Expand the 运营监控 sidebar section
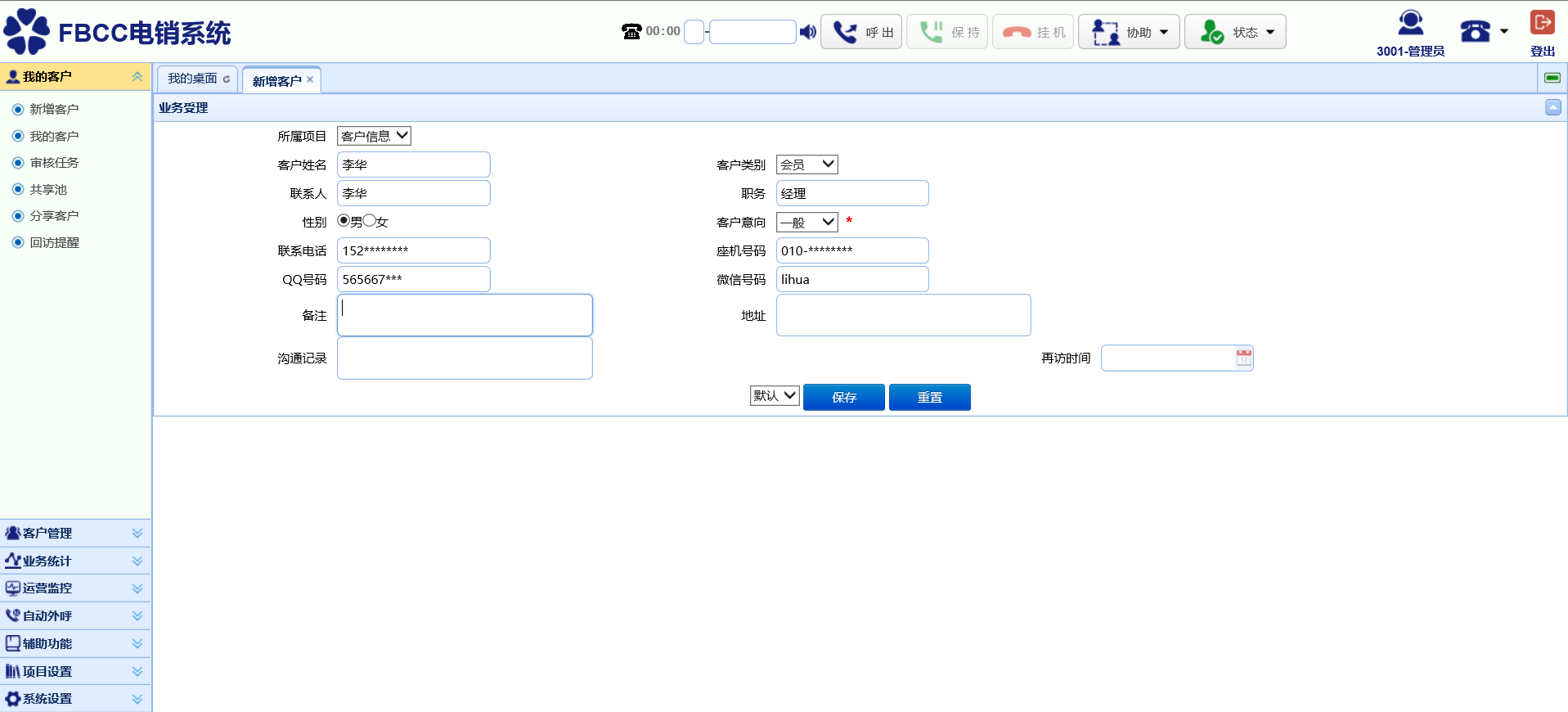The image size is (1568, 712). 75,588
